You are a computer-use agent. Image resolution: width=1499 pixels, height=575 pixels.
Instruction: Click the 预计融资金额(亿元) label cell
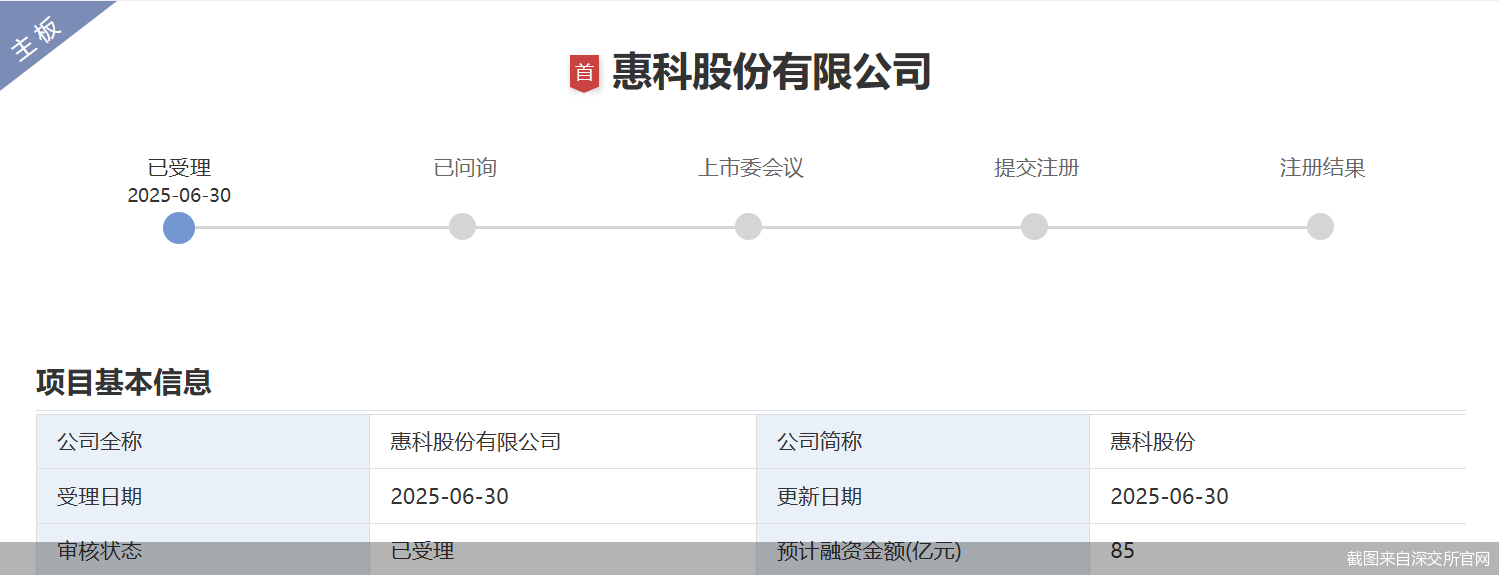coord(923,550)
